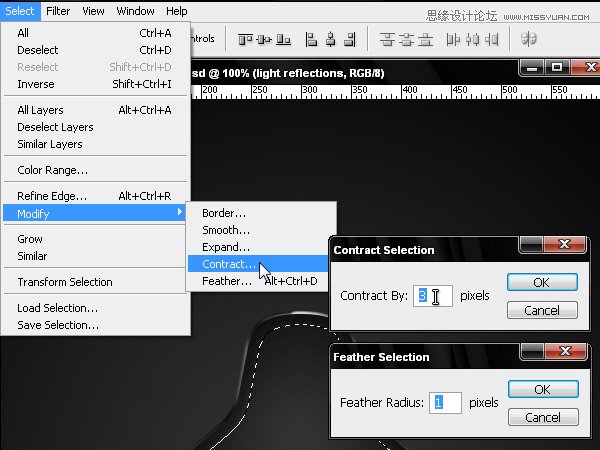The width and height of the screenshot is (600, 450).
Task: Choose Deselect in the Select menu
Action: pos(95,50)
